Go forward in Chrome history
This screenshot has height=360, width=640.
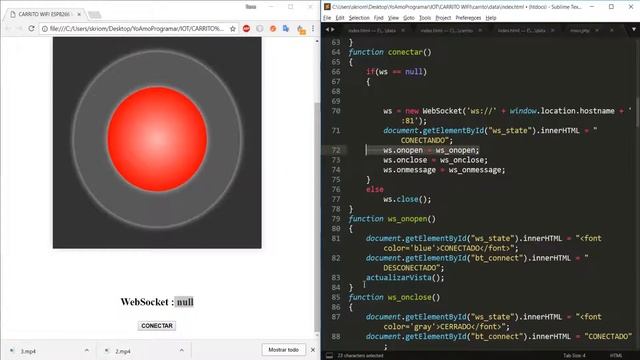point(19,29)
